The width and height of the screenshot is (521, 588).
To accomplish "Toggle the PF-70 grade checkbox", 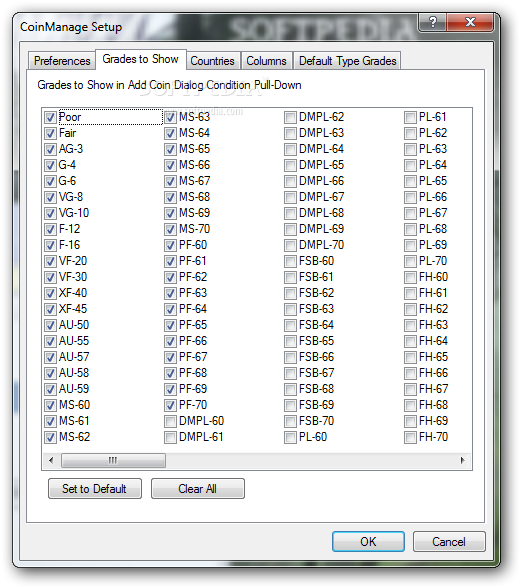I will (170, 405).
